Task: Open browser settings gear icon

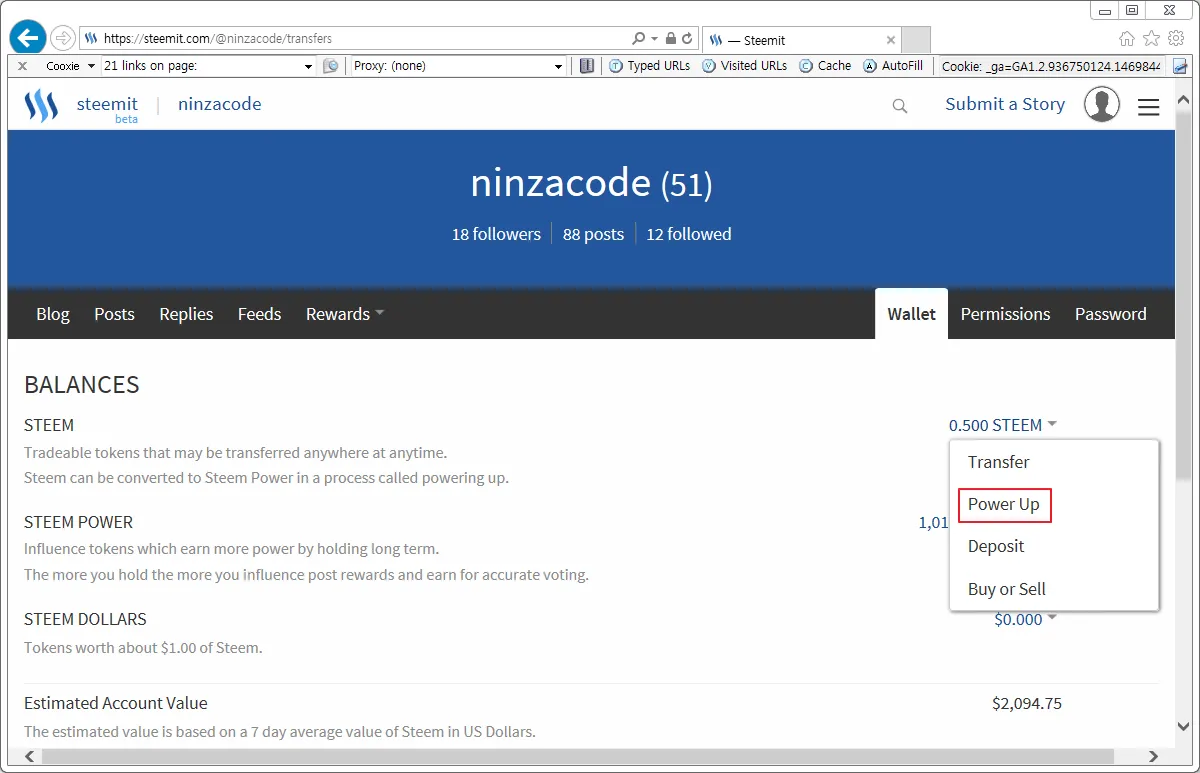Action: pos(1176,39)
